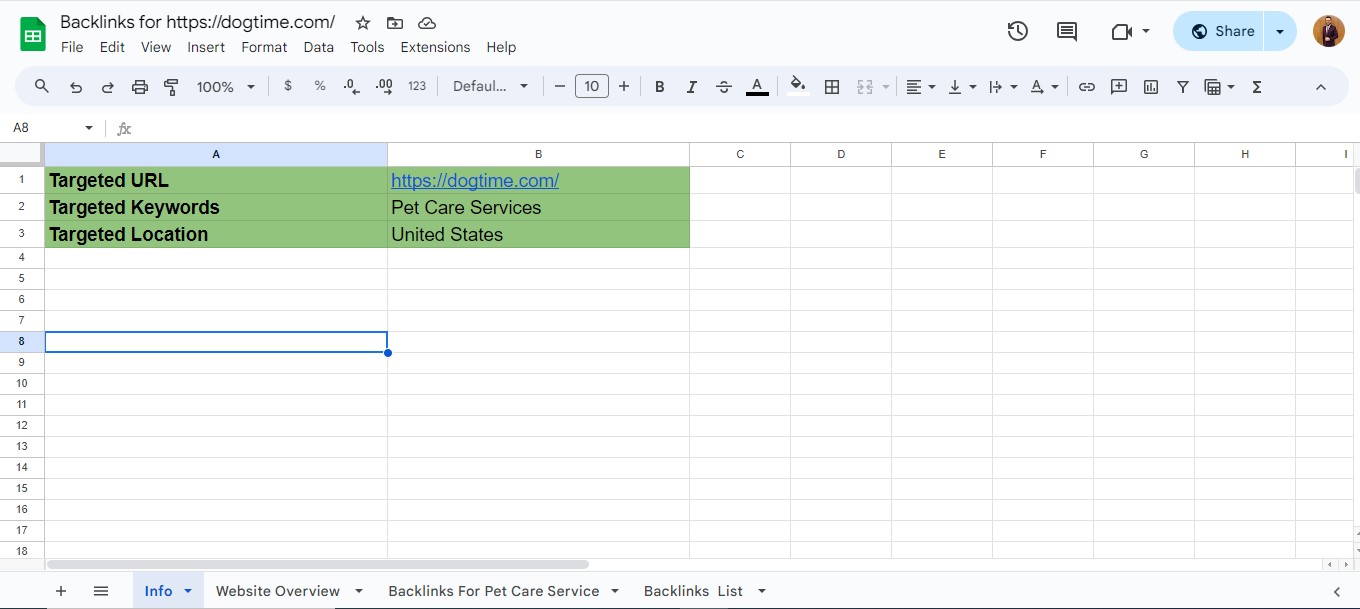1360x609 pixels.
Task: Open Website Overview tab menu arrow
Action: coord(359,591)
